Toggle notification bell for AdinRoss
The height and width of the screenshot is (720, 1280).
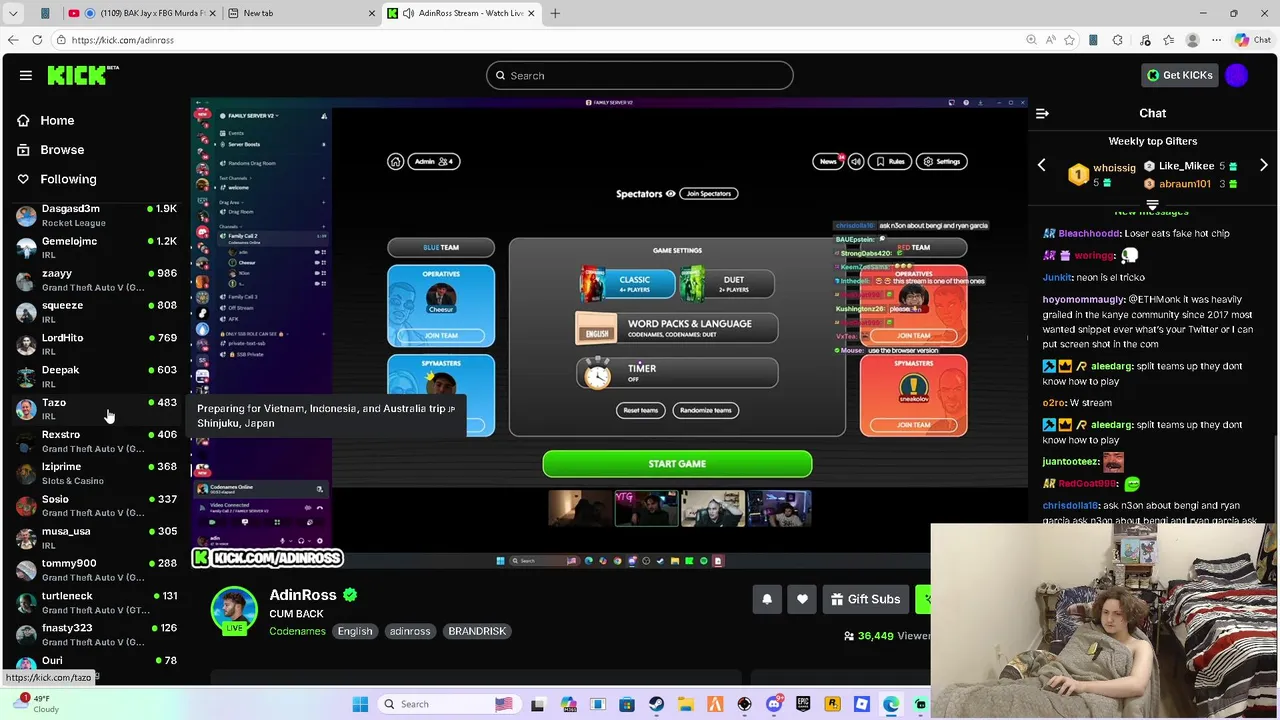(767, 599)
